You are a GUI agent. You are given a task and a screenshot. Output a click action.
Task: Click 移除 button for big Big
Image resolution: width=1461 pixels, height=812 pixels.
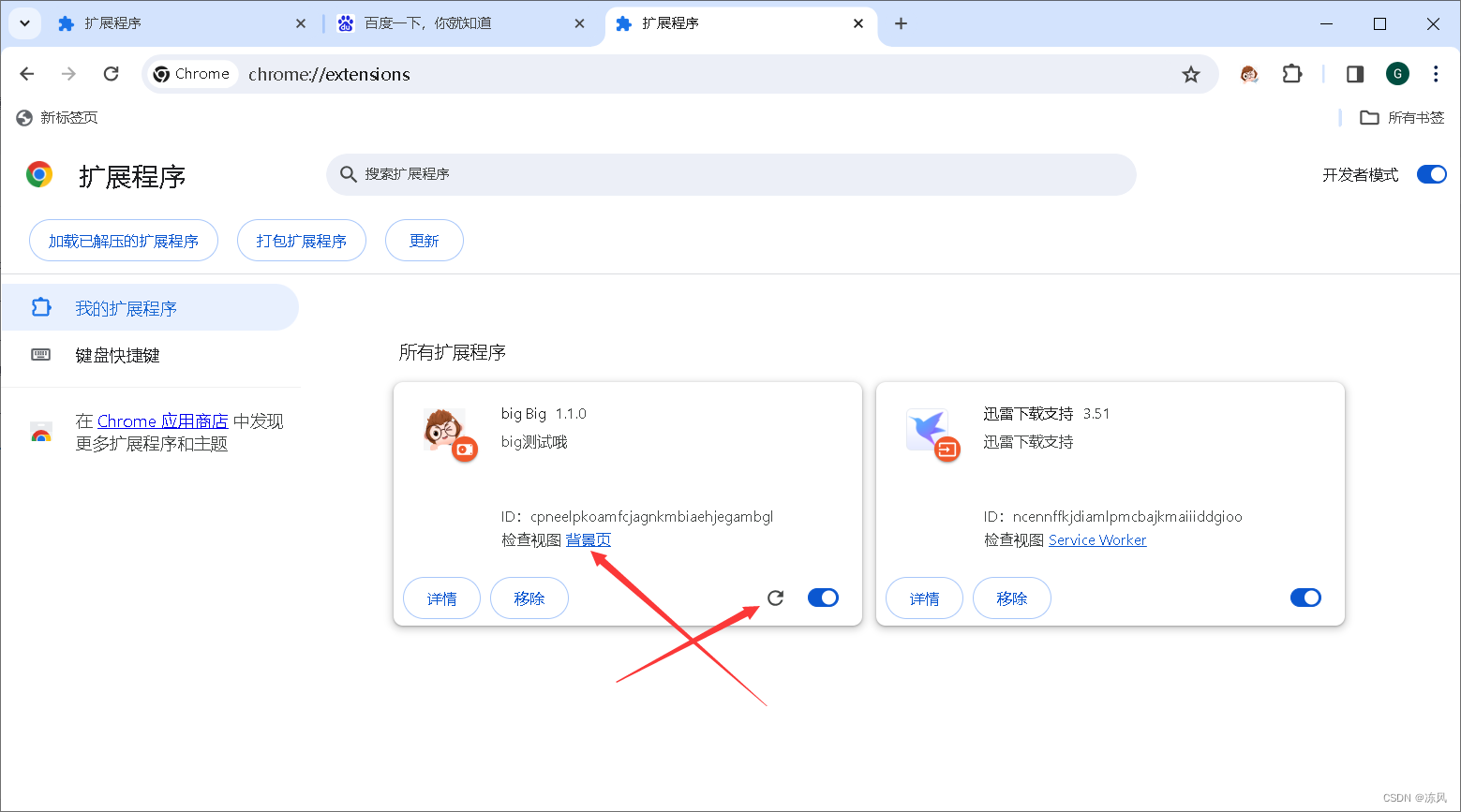coord(529,598)
